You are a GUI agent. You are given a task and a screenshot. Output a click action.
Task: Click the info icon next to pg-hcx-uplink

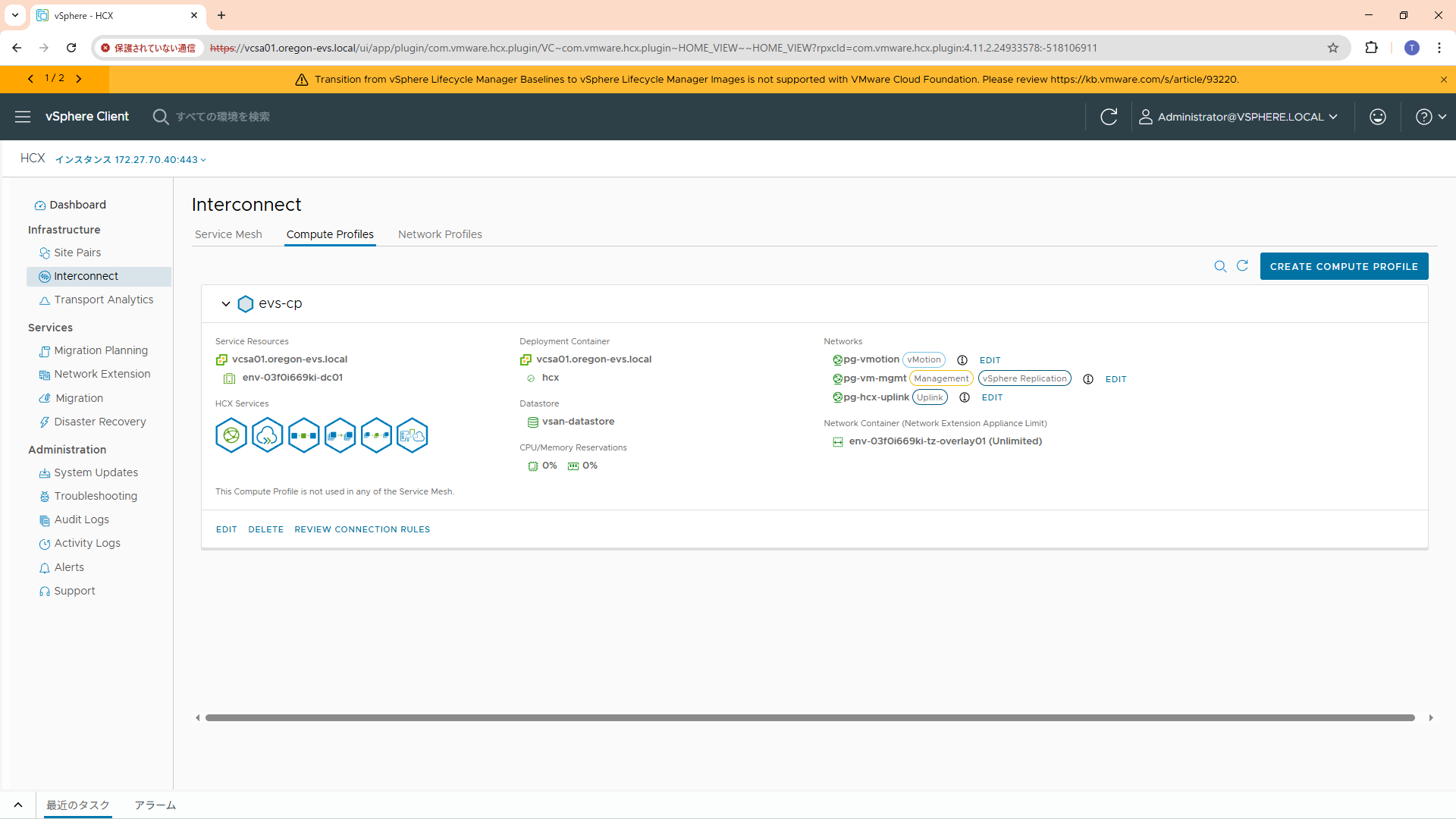coord(965,397)
